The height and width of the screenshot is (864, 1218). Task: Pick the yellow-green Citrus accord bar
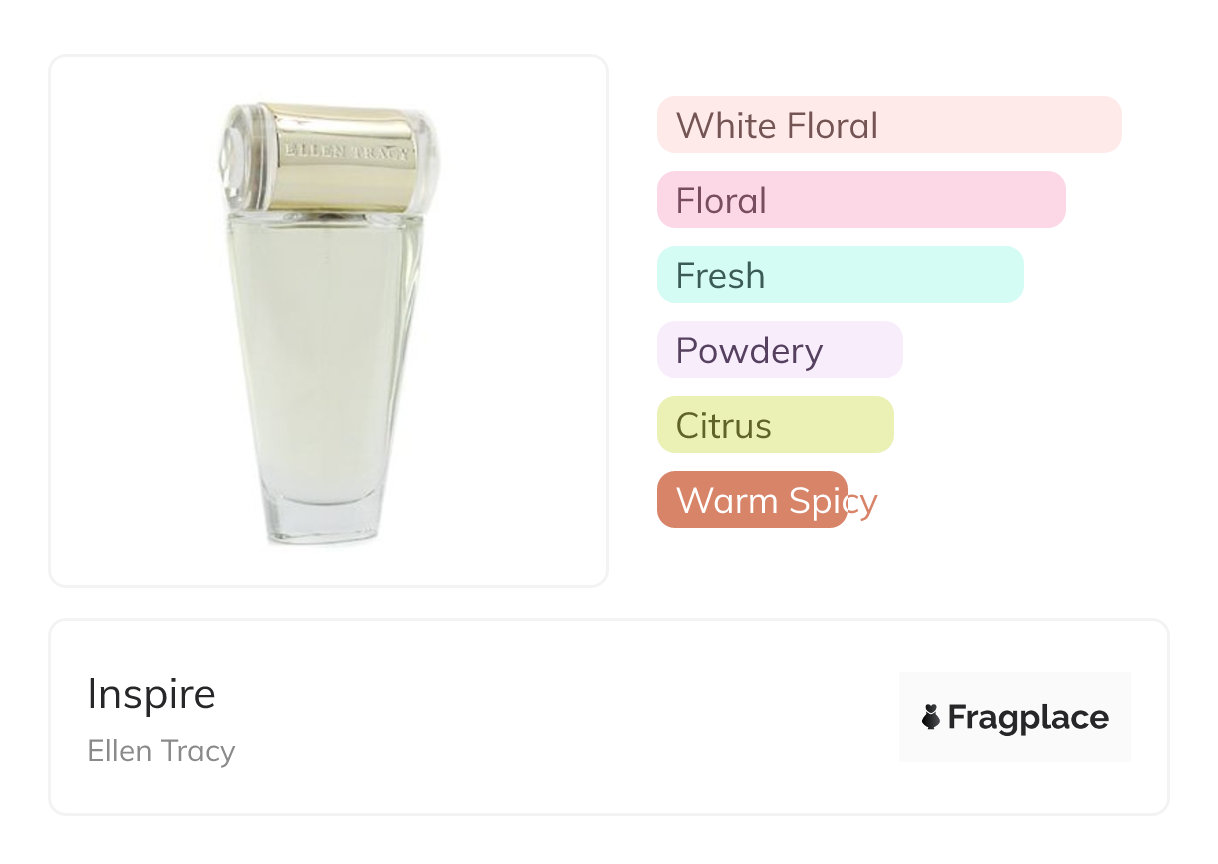(x=774, y=425)
